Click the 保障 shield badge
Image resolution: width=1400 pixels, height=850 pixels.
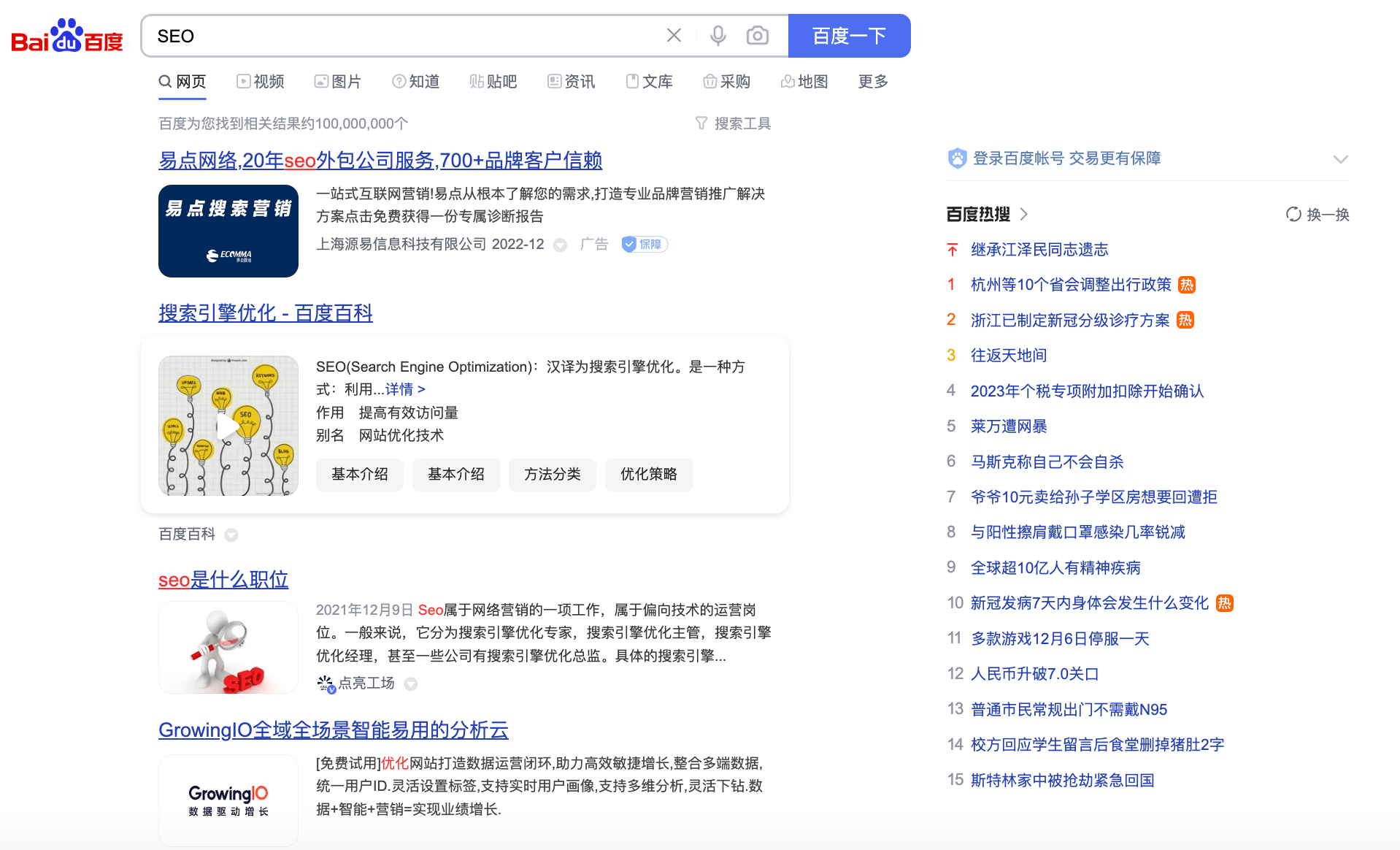coord(644,245)
